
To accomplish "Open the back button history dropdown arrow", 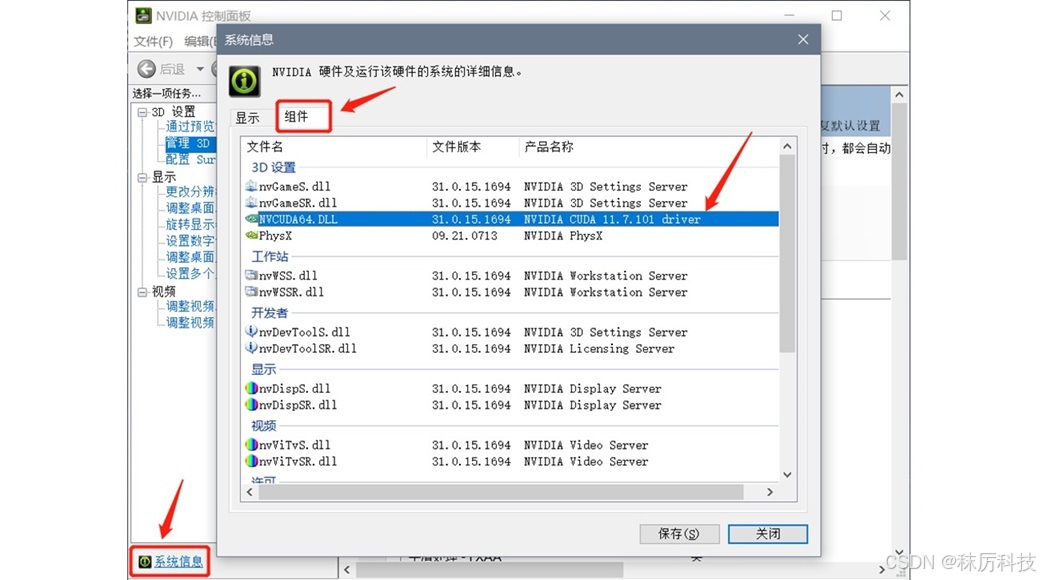I will [x=200, y=69].
